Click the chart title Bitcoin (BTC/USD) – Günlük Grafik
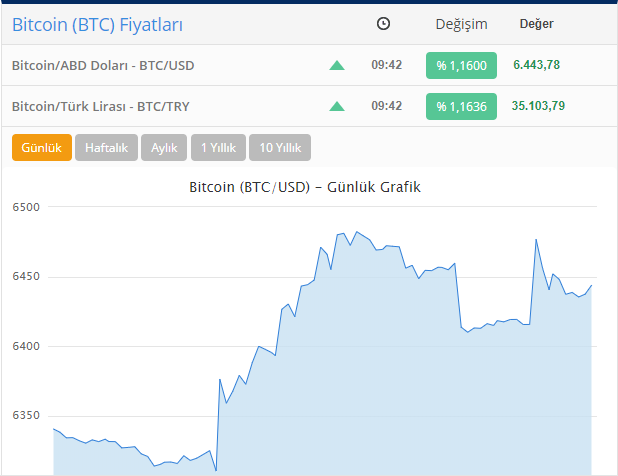Viewport: 618px width, 476px height. click(x=305, y=187)
